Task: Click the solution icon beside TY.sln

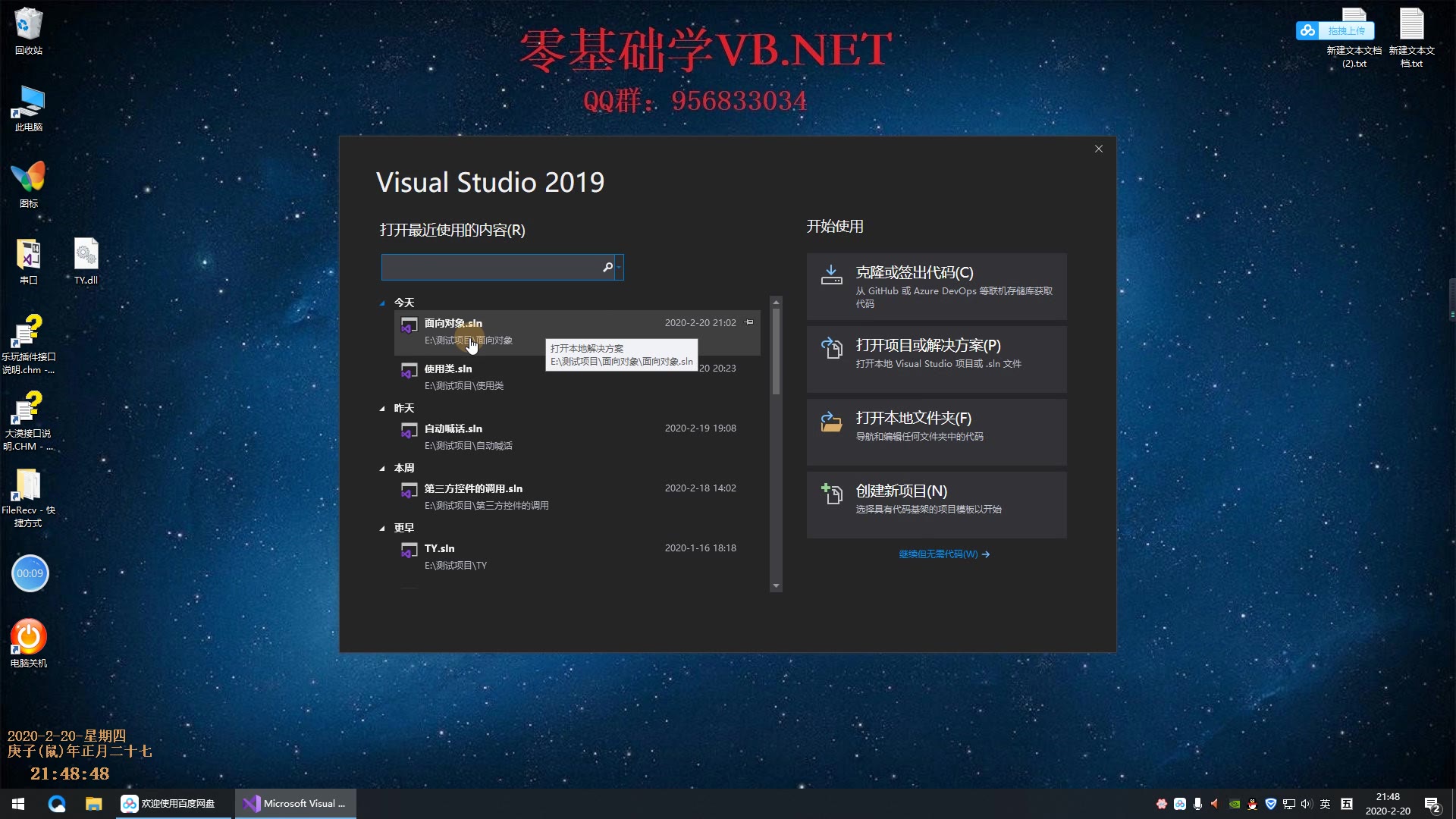Action: [409, 551]
